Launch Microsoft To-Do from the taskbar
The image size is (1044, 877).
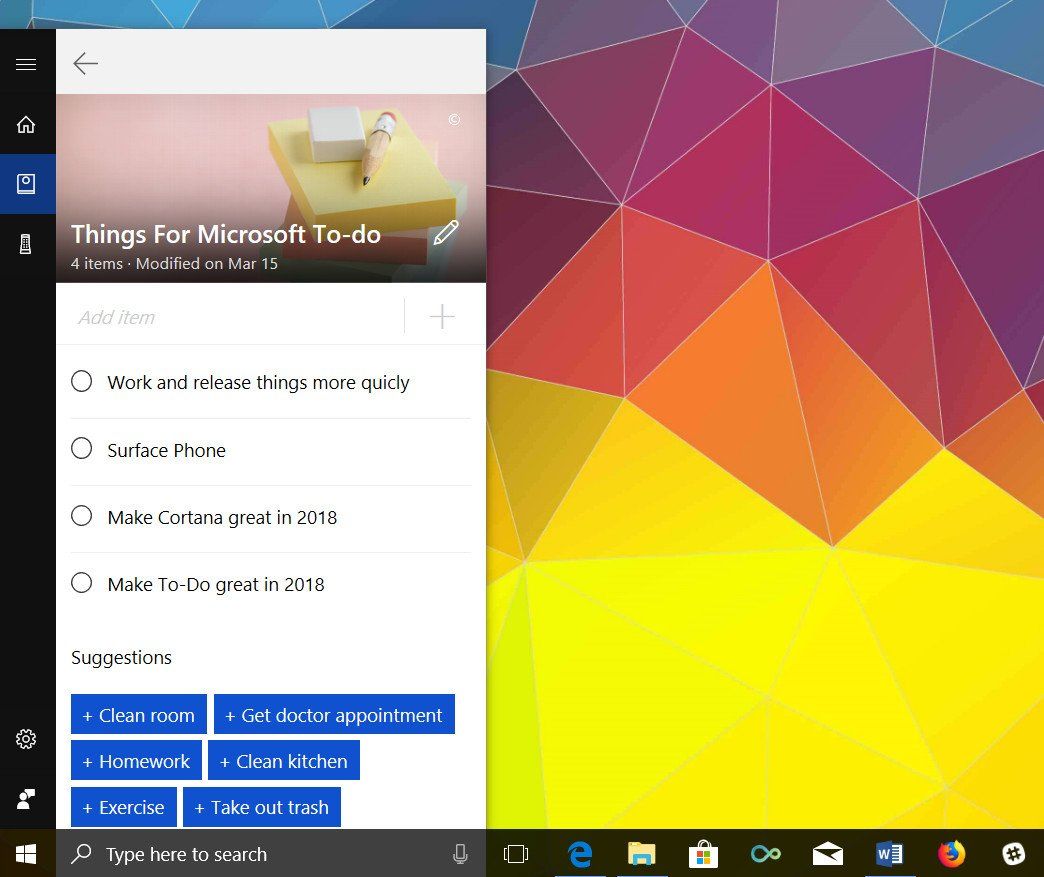click(765, 854)
